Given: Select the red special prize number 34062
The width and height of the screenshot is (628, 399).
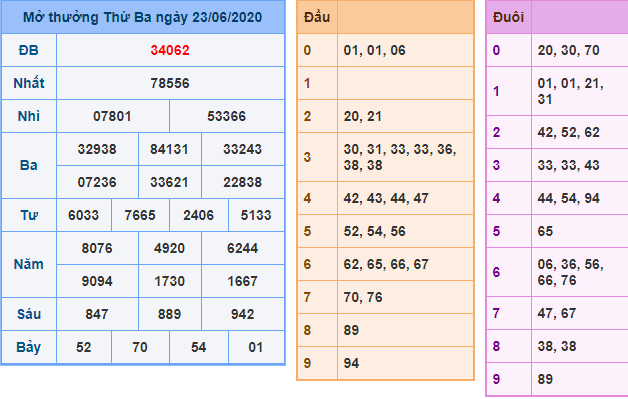Looking at the screenshot, I should coord(170,50).
